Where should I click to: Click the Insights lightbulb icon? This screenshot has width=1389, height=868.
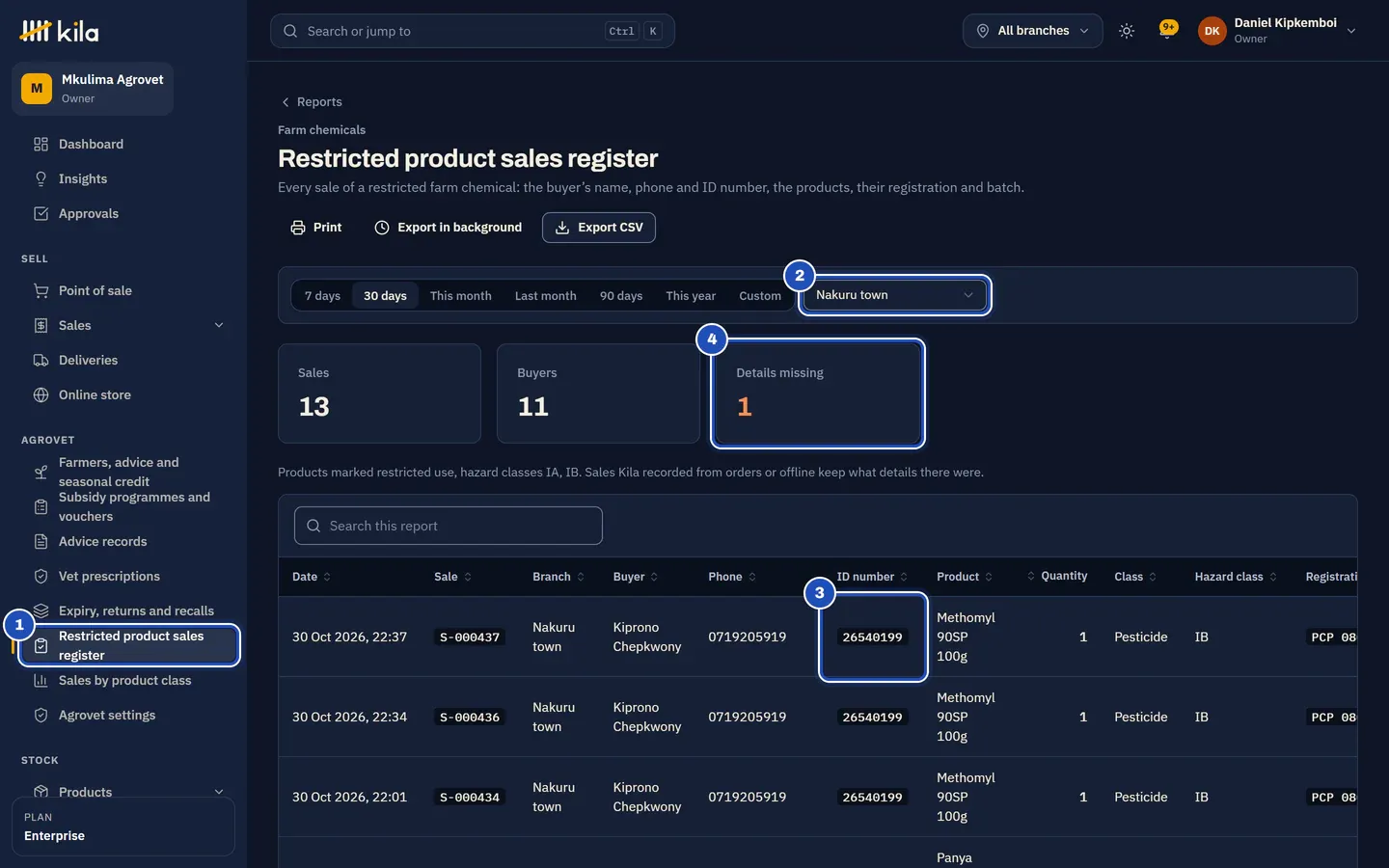point(41,178)
